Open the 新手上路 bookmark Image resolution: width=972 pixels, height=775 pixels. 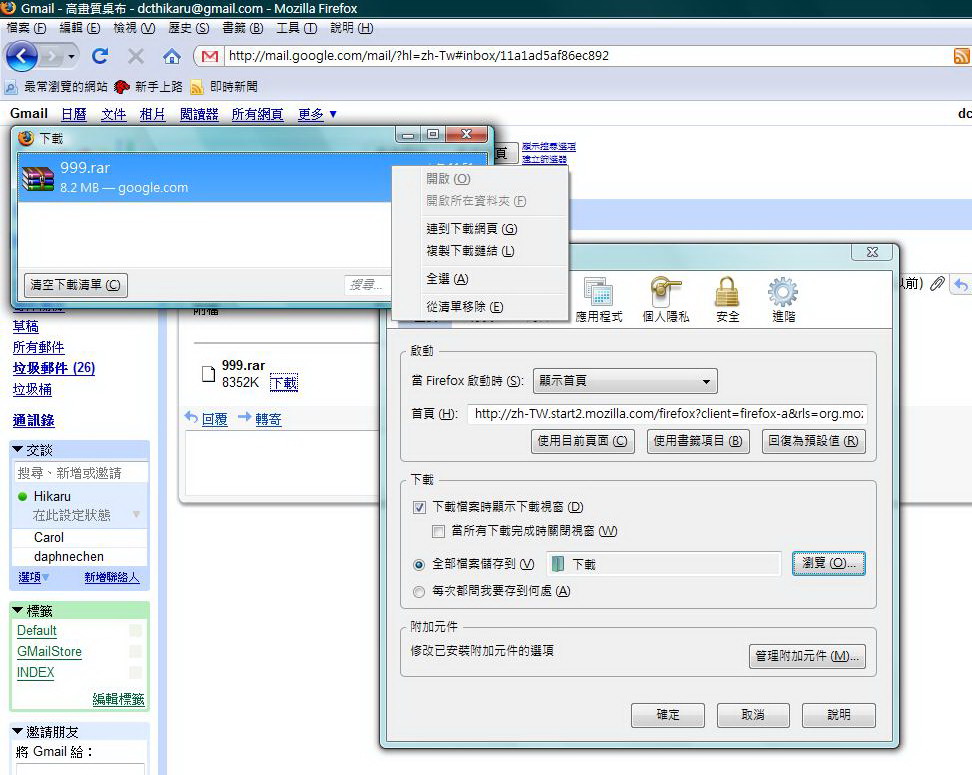click(149, 87)
